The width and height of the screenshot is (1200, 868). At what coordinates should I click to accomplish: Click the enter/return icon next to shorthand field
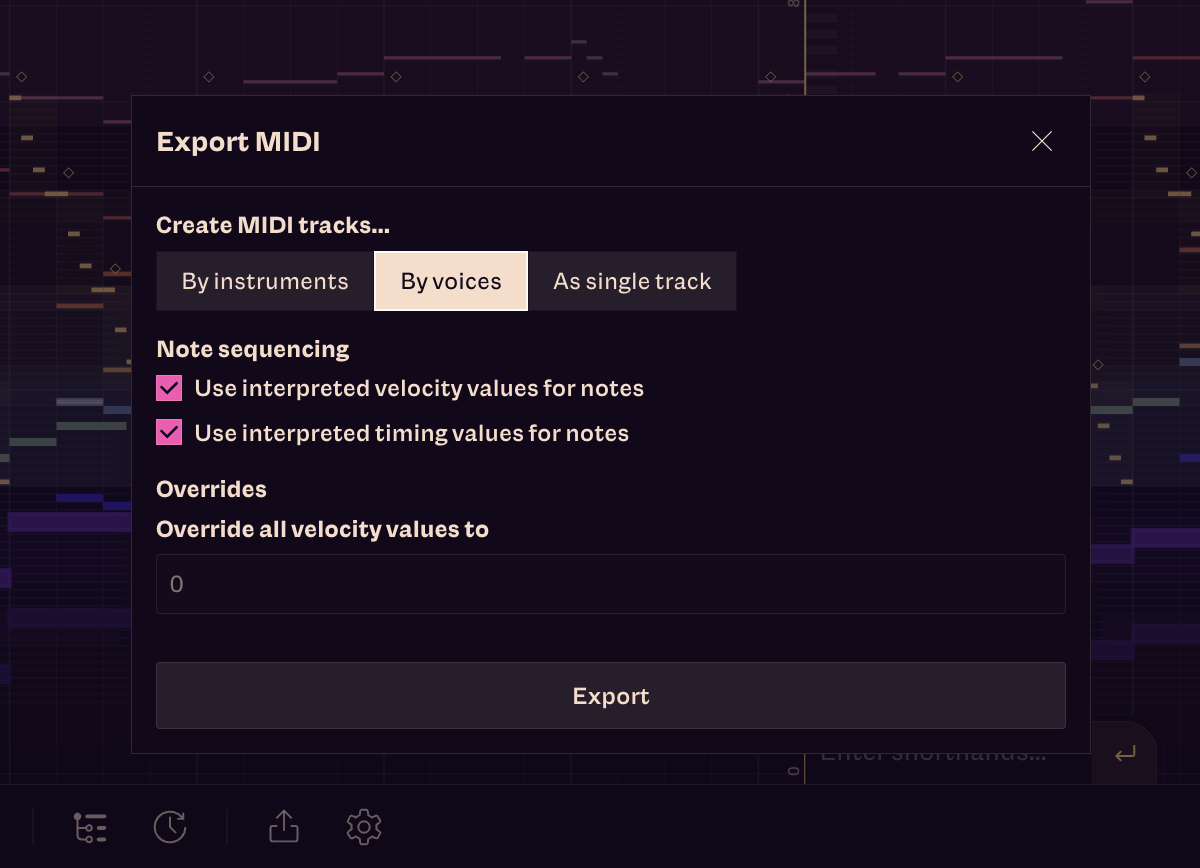click(1124, 753)
